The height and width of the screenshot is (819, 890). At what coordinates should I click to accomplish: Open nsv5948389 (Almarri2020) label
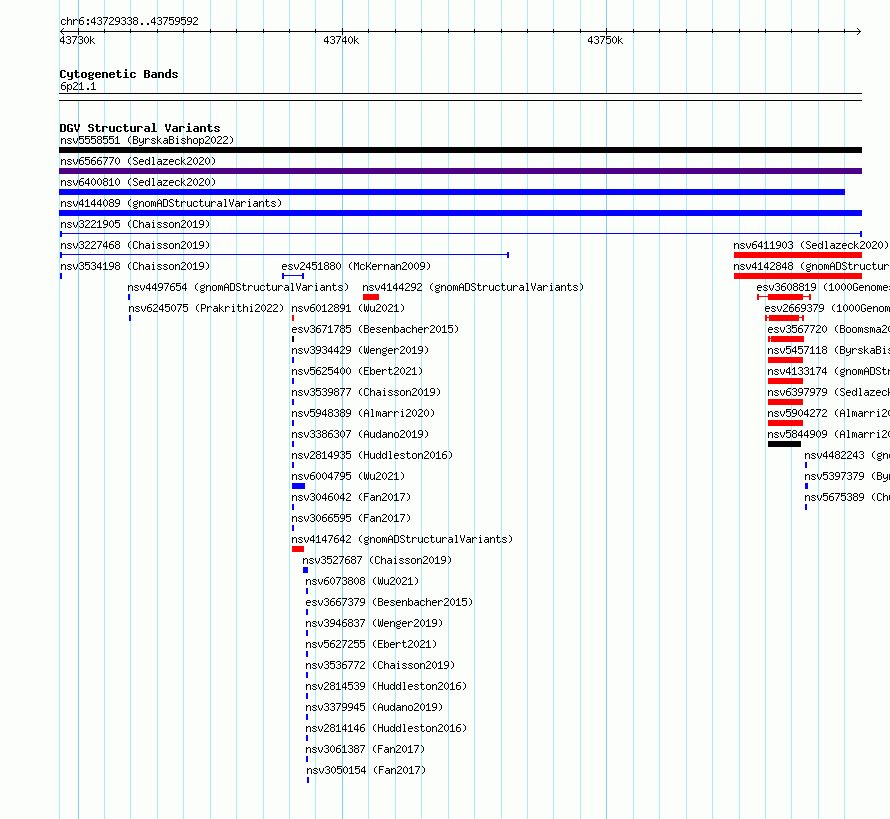coord(363,413)
